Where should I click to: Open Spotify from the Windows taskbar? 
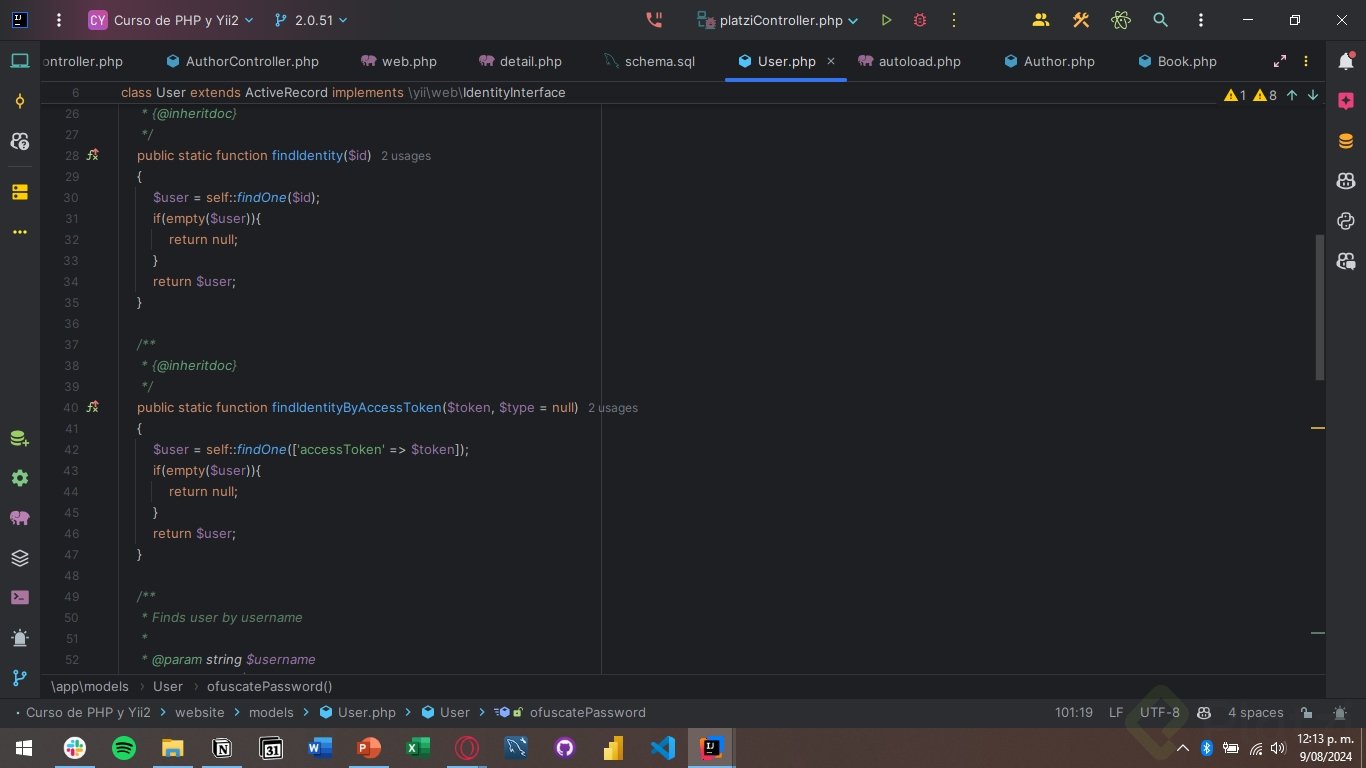123,748
